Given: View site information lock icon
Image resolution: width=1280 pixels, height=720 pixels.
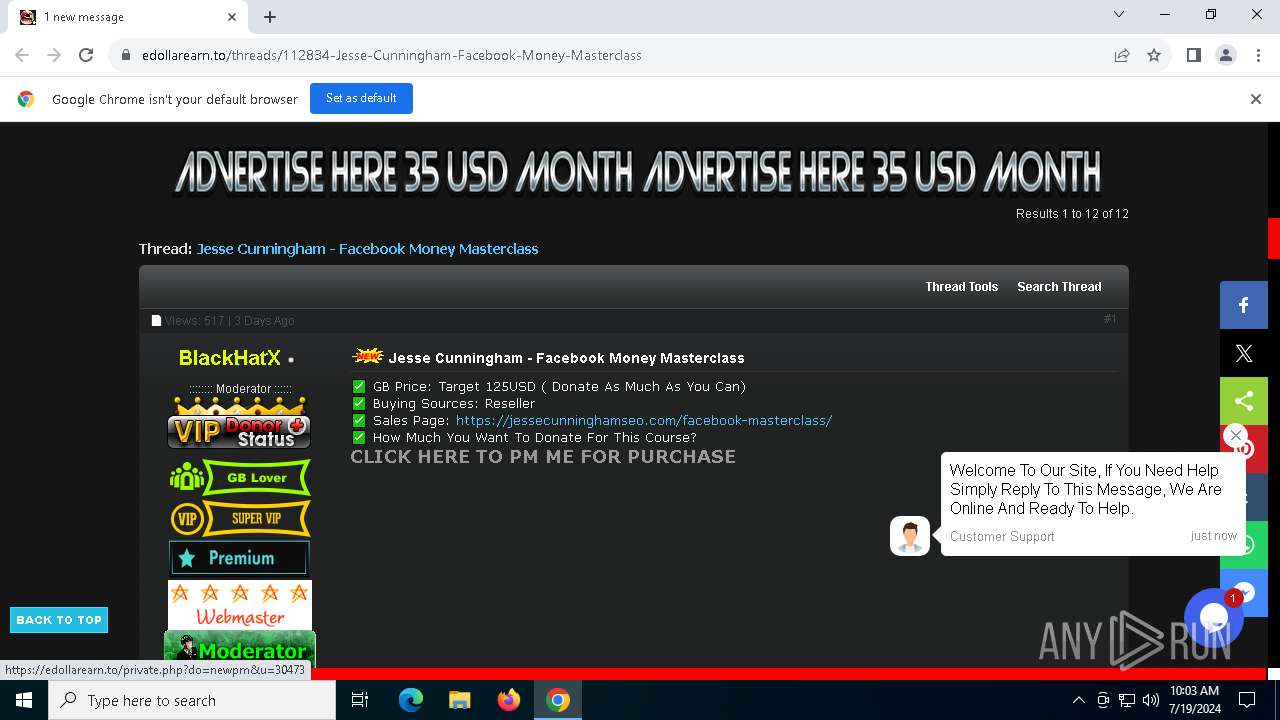Looking at the screenshot, I should [126, 55].
